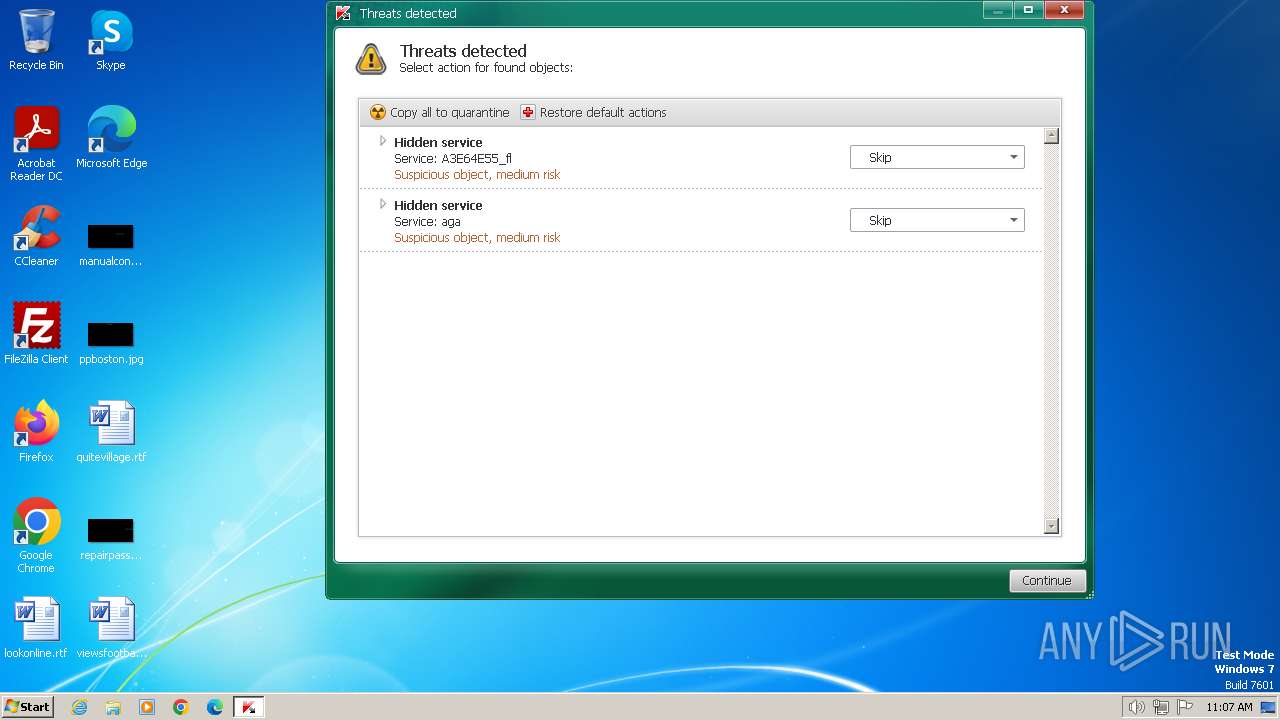The height and width of the screenshot is (720, 1280).
Task: Close the Threats detected window
Action: (1065, 10)
